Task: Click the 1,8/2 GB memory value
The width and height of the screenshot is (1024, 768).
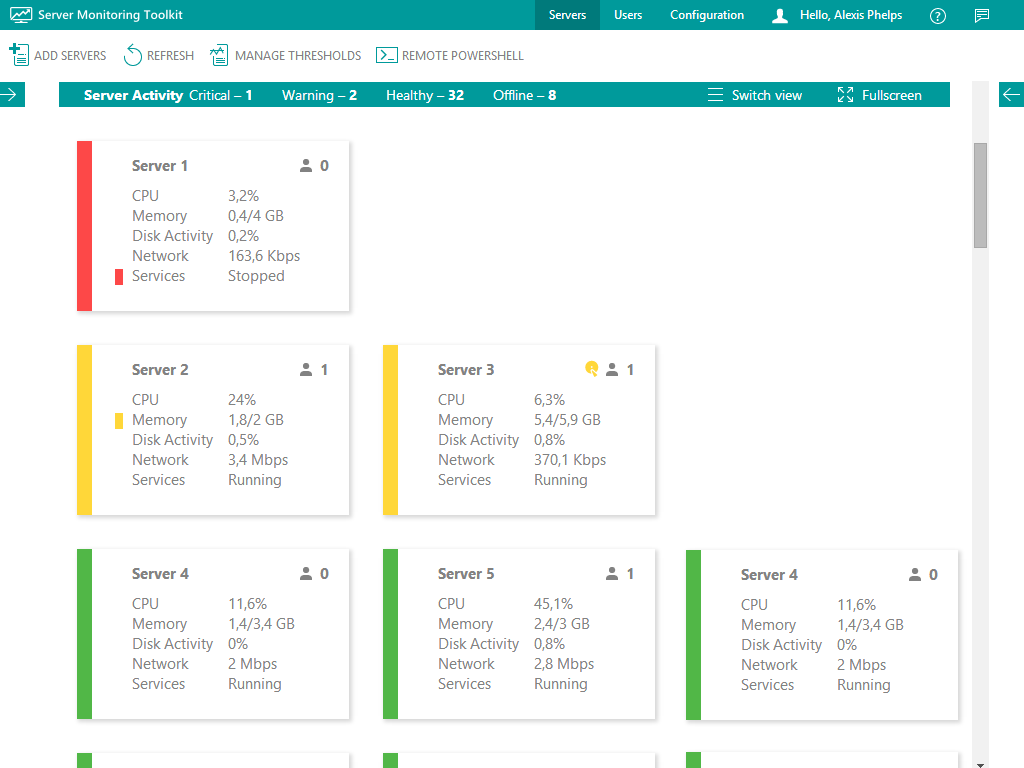Action: (255, 420)
